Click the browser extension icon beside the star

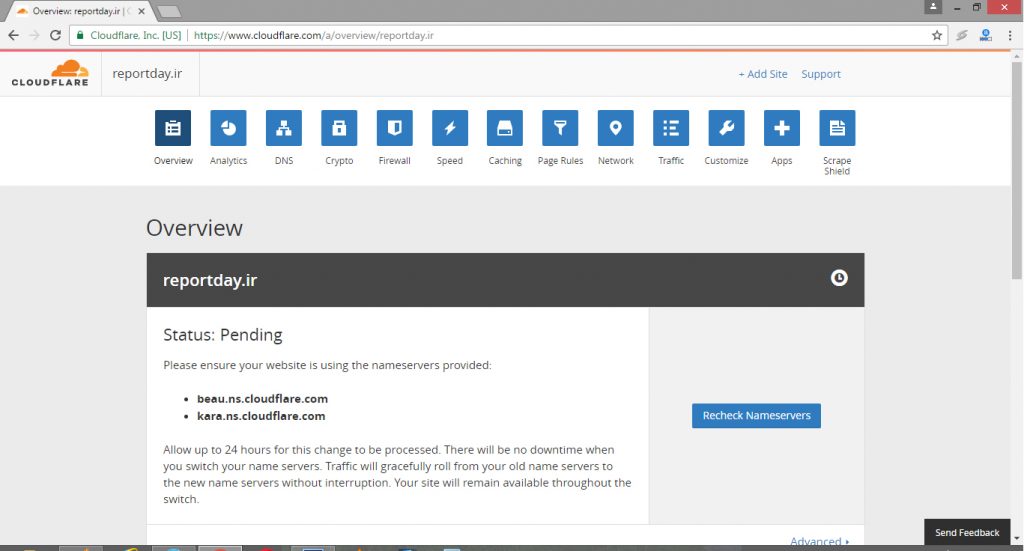point(962,35)
